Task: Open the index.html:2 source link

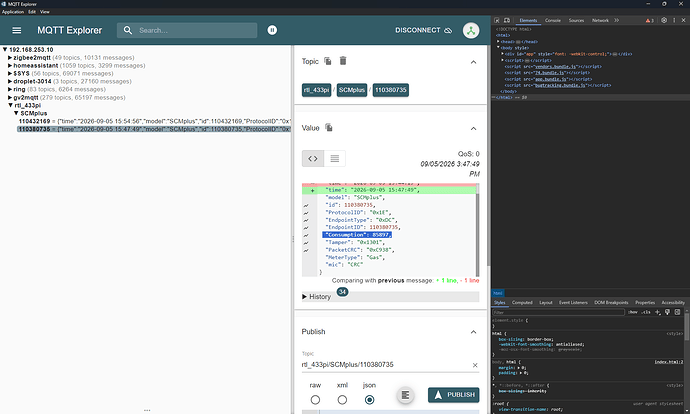Action: (668, 362)
